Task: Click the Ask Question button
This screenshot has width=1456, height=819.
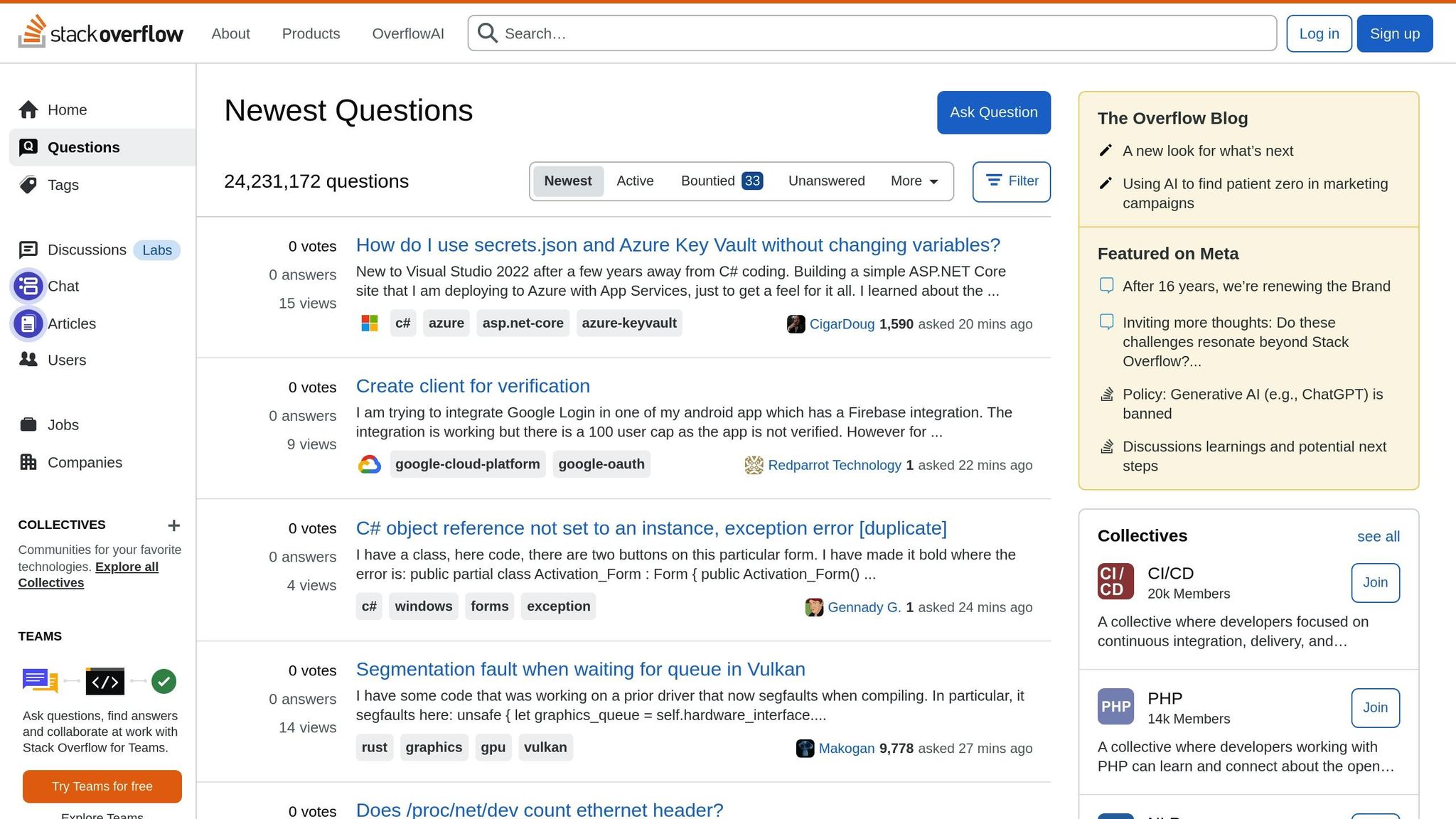Action: coord(993,112)
